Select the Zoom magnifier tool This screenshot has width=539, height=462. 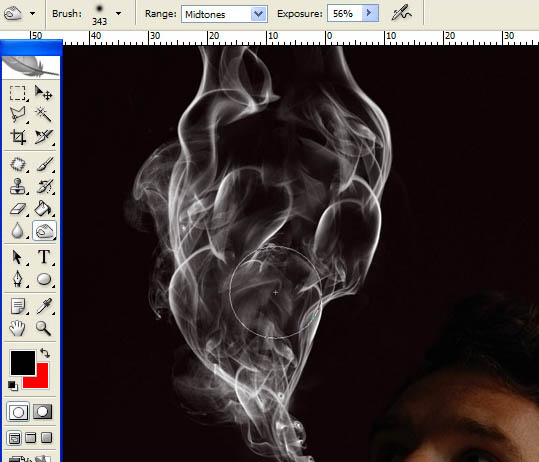pos(43,328)
